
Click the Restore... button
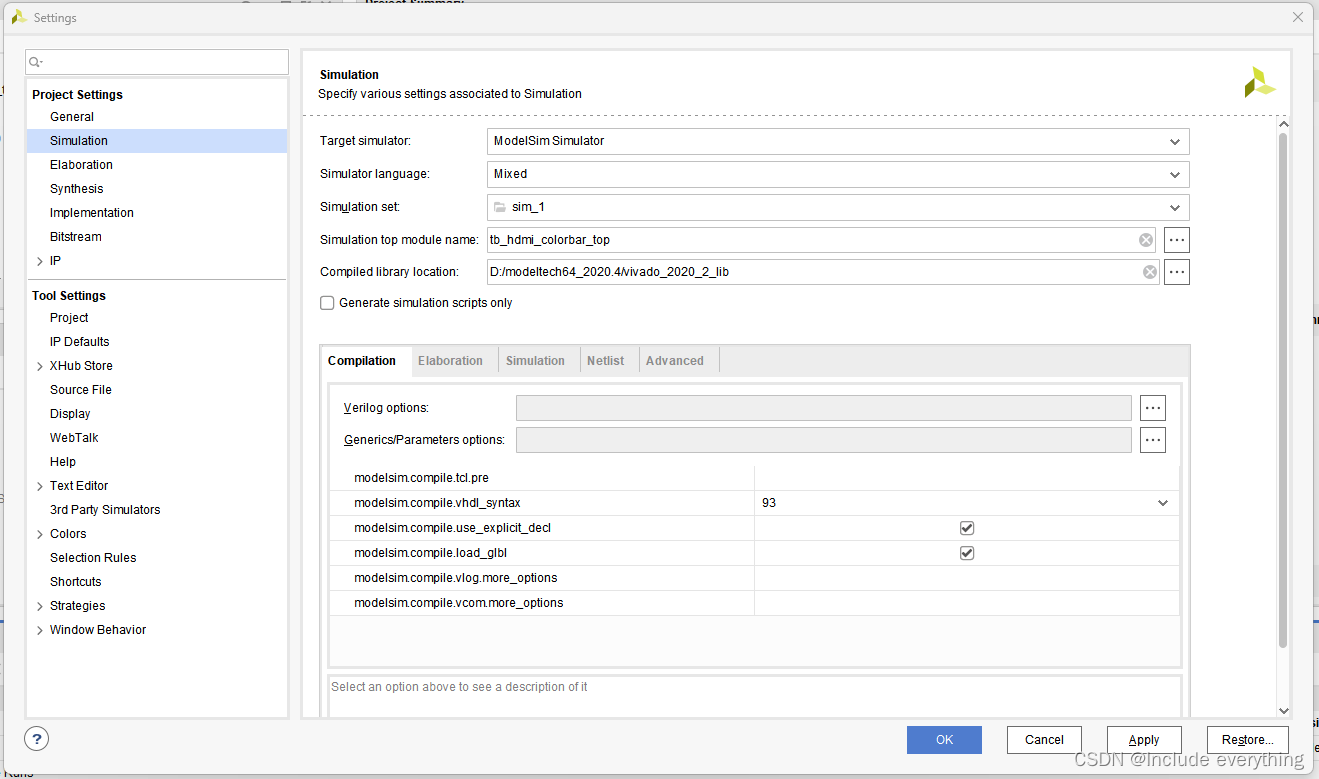coord(1247,740)
